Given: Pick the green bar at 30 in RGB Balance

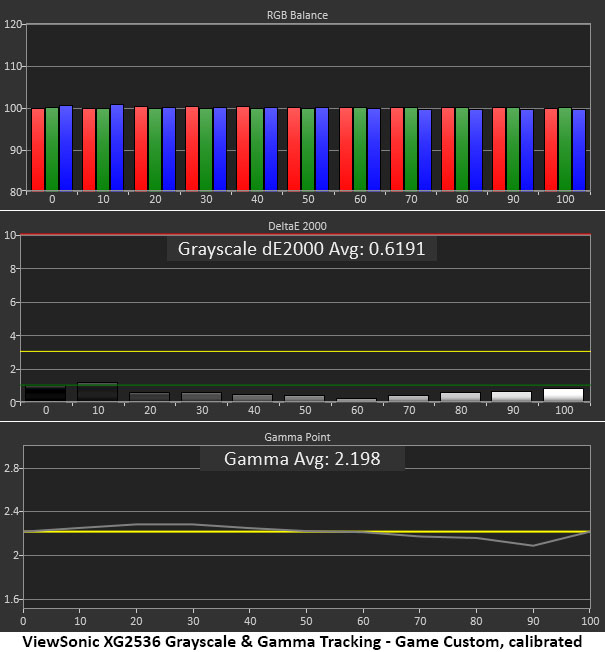Looking at the screenshot, I should (x=206, y=149).
